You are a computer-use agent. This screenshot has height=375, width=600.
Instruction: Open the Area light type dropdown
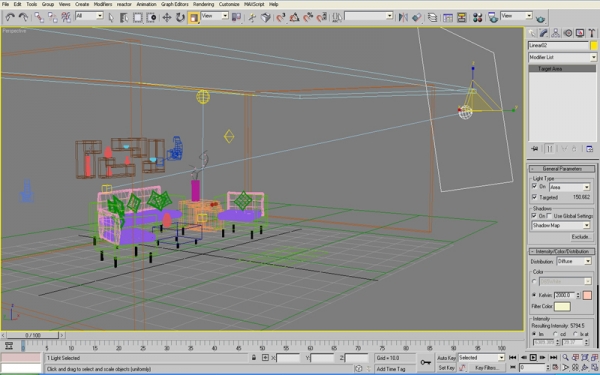click(x=569, y=187)
